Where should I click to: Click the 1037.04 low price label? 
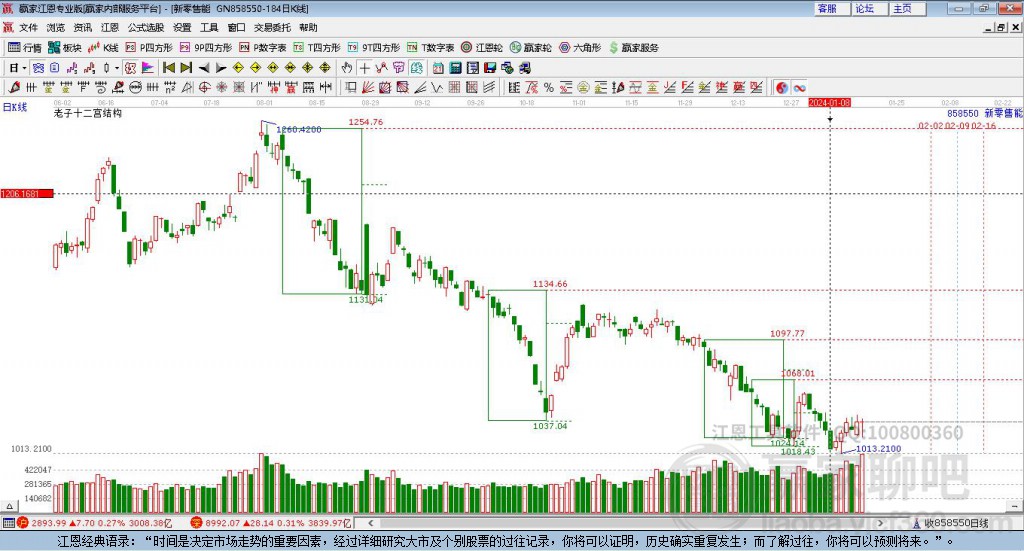[x=550, y=426]
